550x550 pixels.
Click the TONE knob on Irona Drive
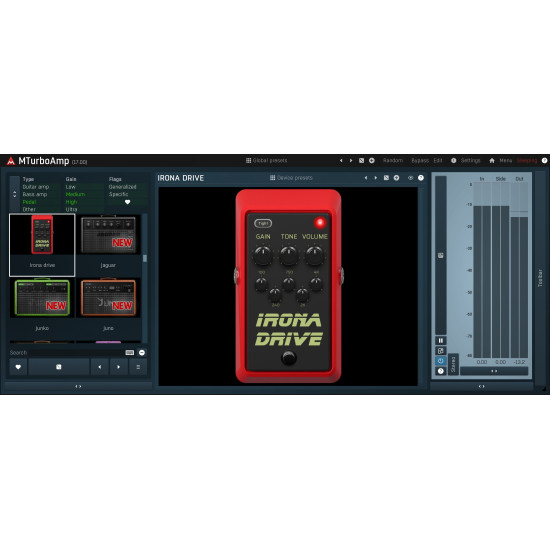click(x=289, y=256)
